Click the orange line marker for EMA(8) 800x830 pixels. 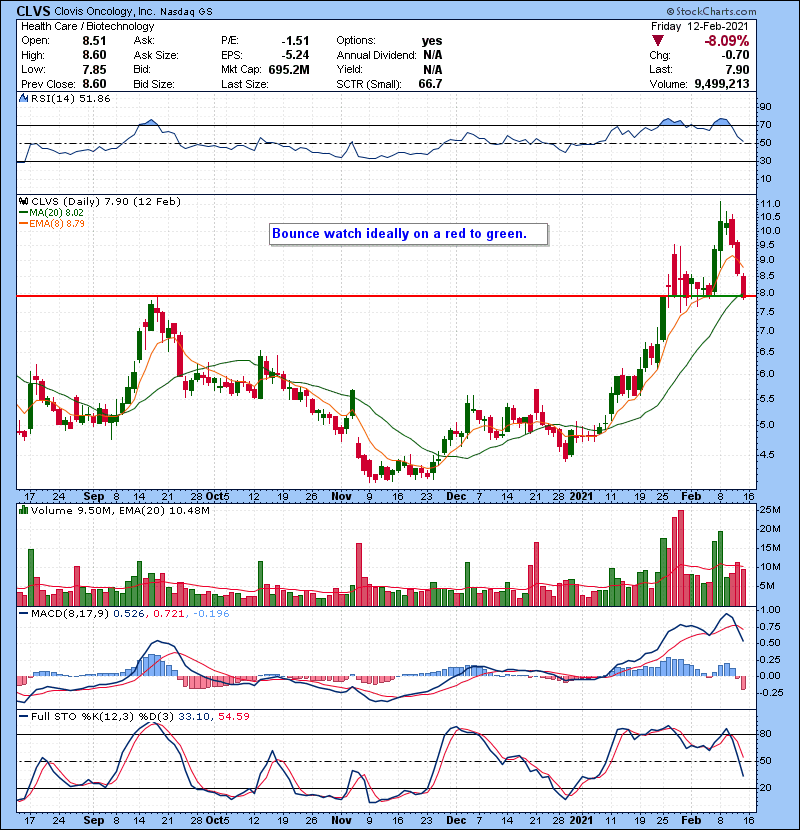coord(23,224)
